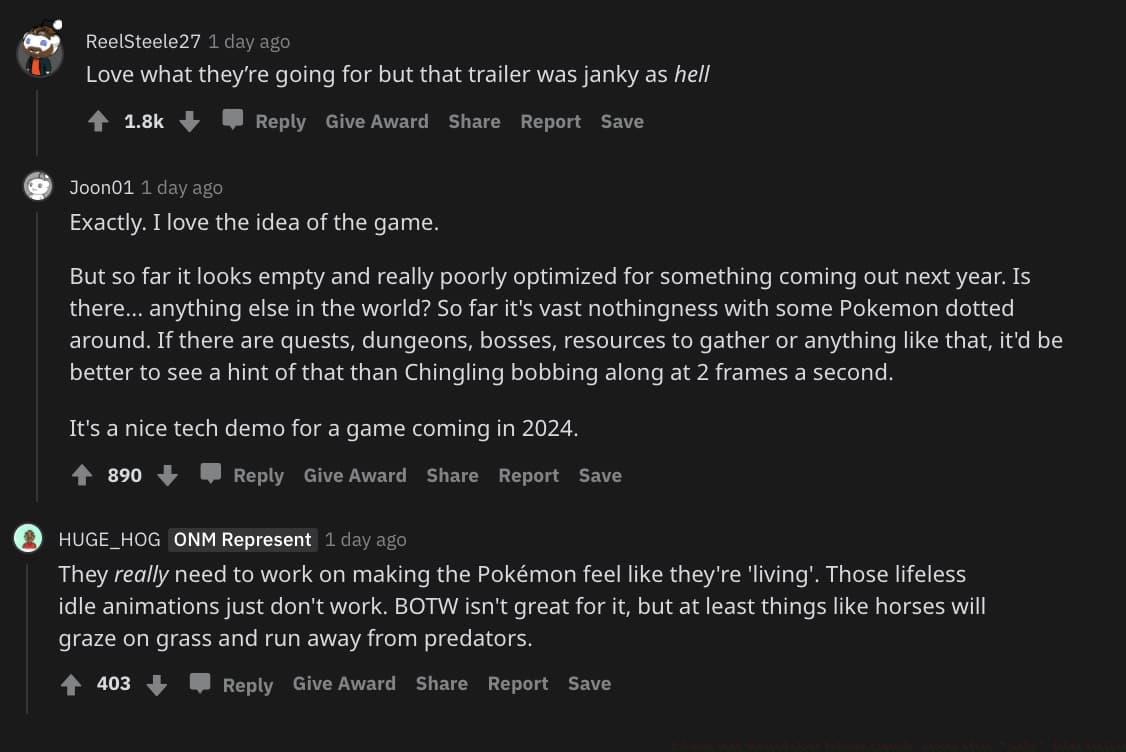Upvote Joon01's comment
This screenshot has width=1126, height=752.
click(x=82, y=476)
